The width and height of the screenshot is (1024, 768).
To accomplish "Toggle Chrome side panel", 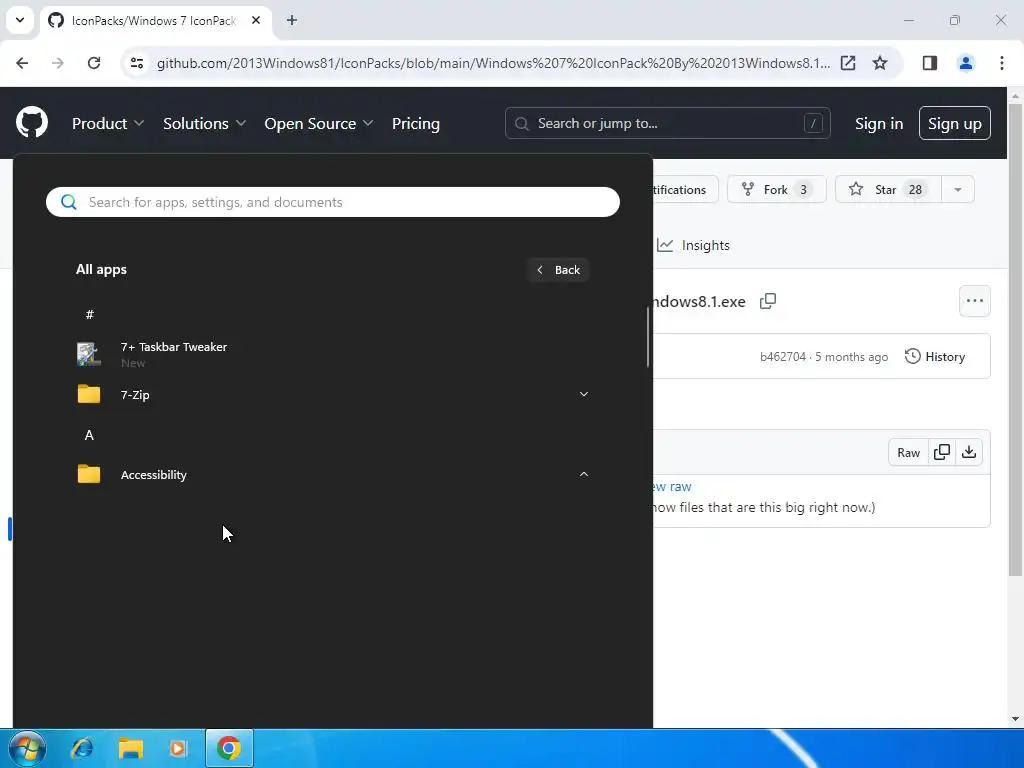I will point(929,63).
